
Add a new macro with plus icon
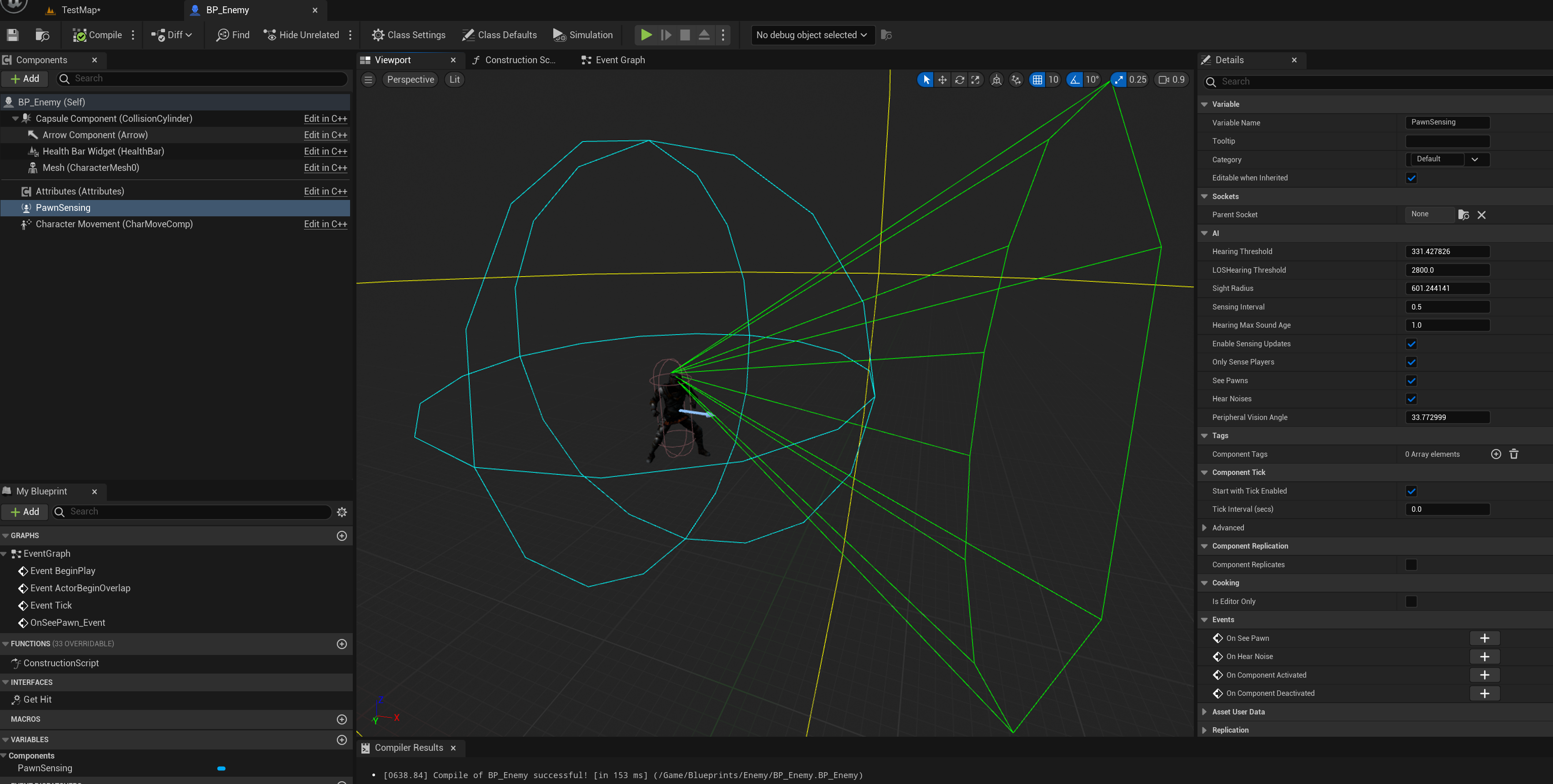pyautogui.click(x=342, y=719)
